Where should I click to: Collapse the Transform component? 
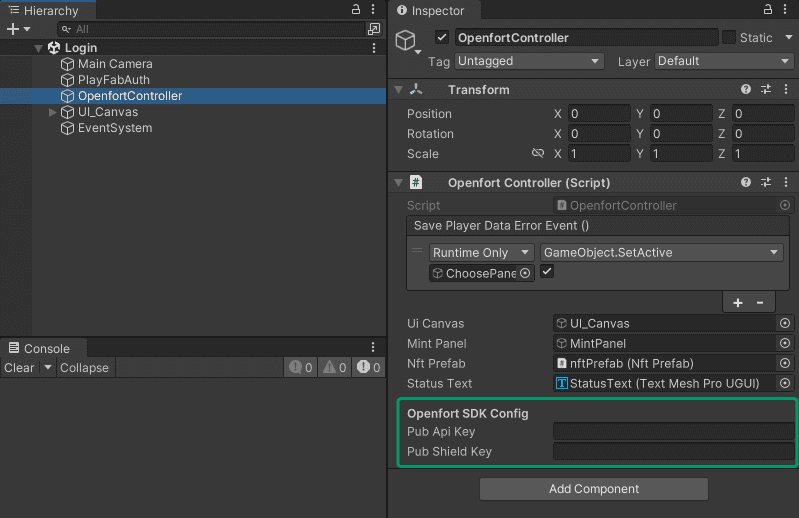pos(398,90)
